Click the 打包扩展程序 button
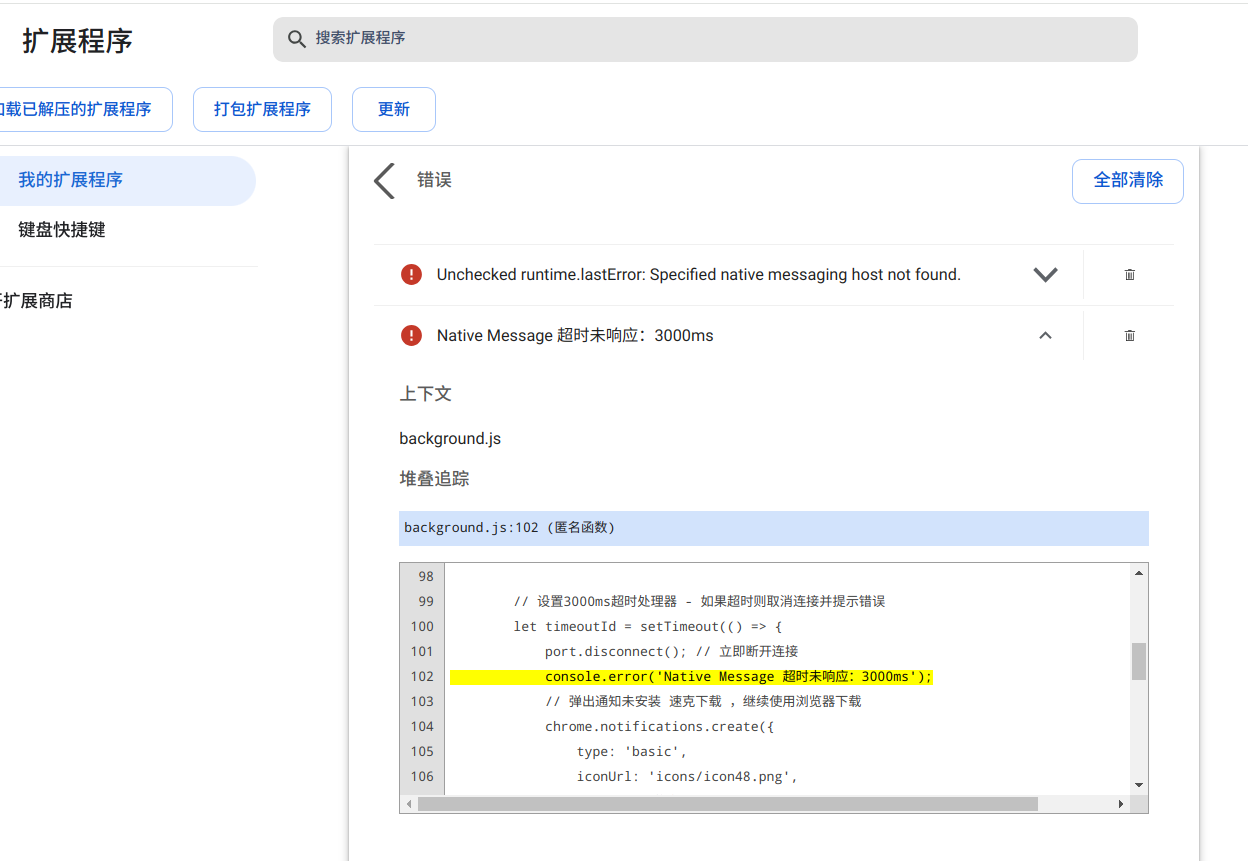 [x=262, y=109]
